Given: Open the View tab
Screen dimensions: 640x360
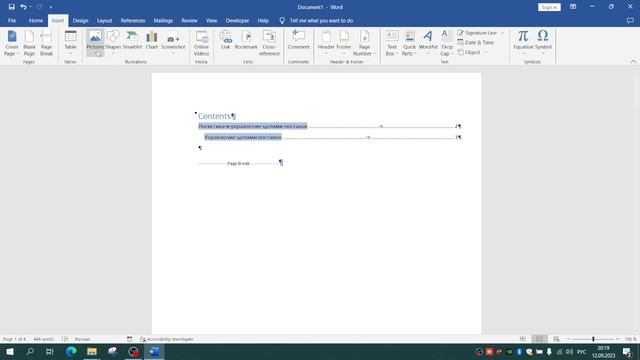Looking at the screenshot, I should pyautogui.click(x=211, y=20).
